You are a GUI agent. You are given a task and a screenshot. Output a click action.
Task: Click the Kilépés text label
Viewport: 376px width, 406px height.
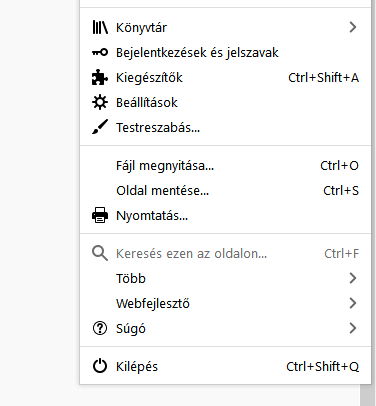pos(137,367)
